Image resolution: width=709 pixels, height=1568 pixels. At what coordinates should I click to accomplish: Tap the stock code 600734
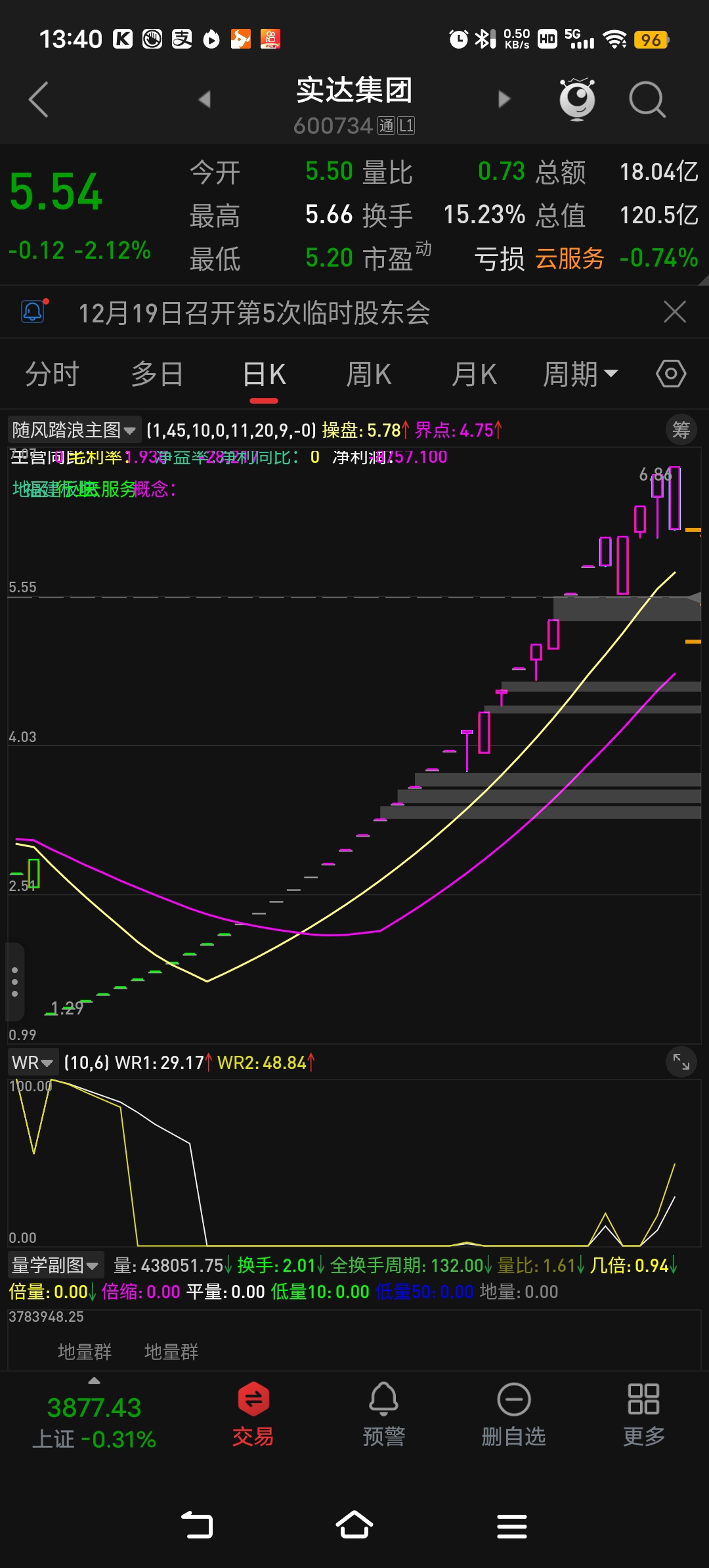pyautogui.click(x=333, y=125)
